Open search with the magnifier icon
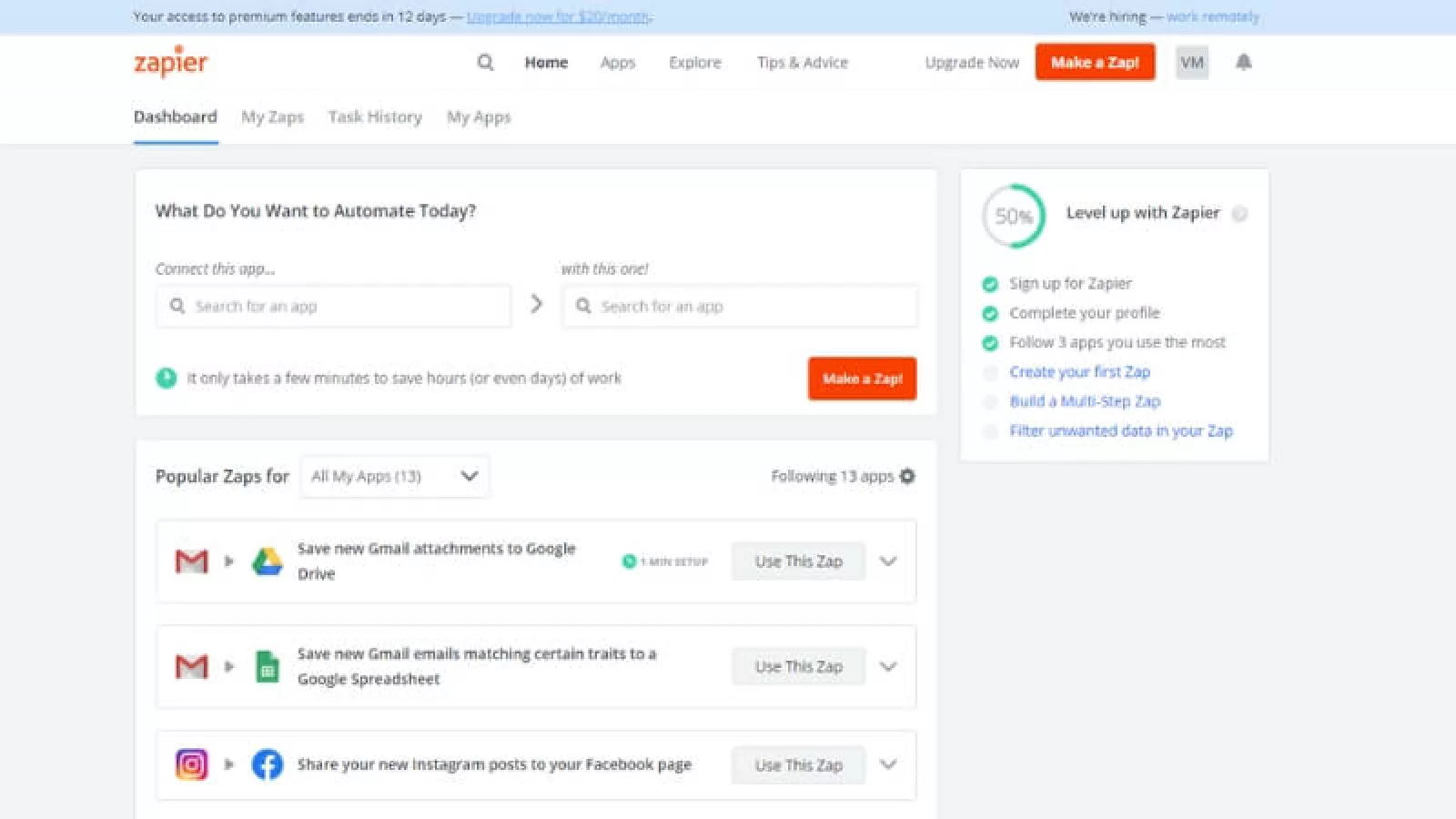The width and height of the screenshot is (1456, 819). [x=486, y=62]
